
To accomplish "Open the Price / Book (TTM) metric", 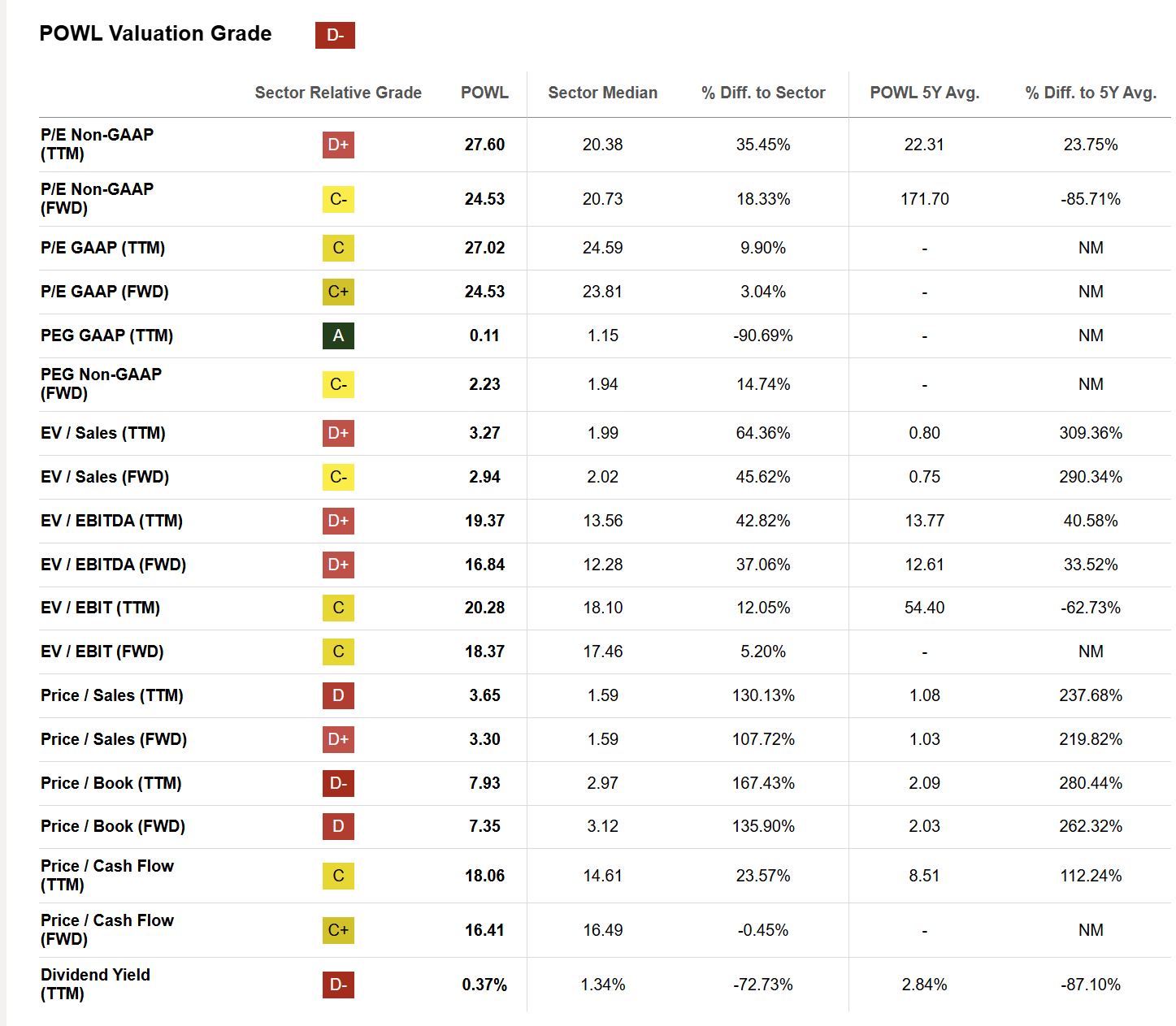I will 111,783.
